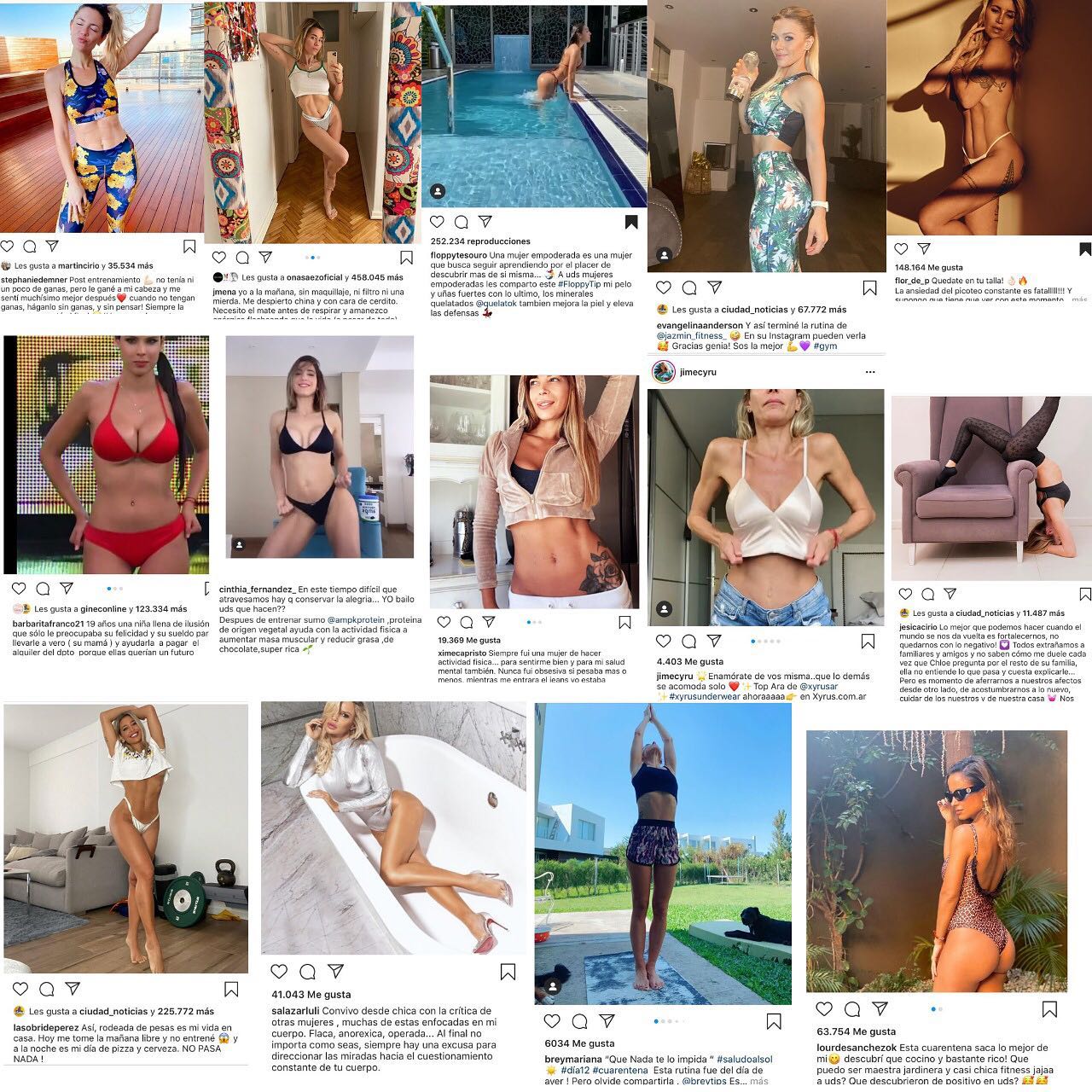Comment on the breymariana yoga post

point(579,1021)
